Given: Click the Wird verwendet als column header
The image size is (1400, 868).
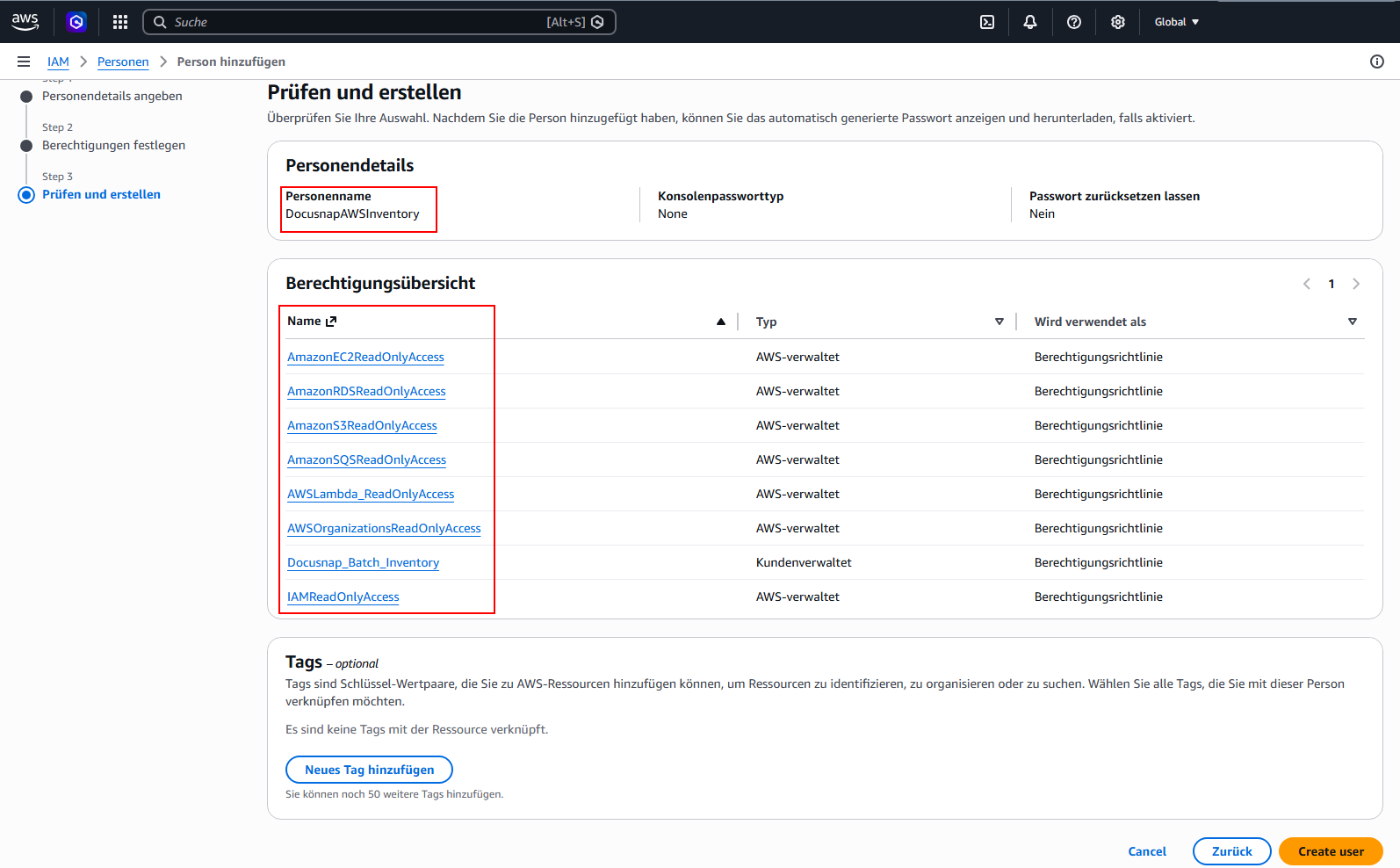Looking at the screenshot, I should click(x=1090, y=322).
